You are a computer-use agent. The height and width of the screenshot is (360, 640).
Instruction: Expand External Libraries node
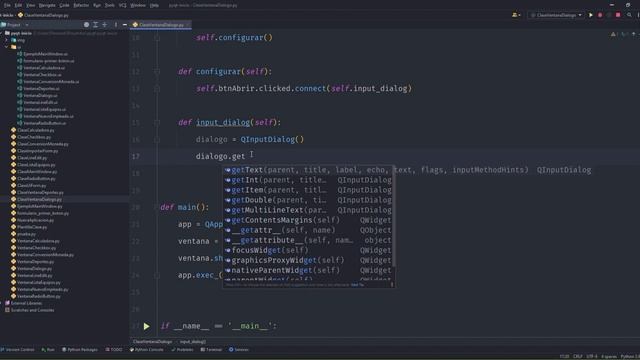click(x=2, y=303)
